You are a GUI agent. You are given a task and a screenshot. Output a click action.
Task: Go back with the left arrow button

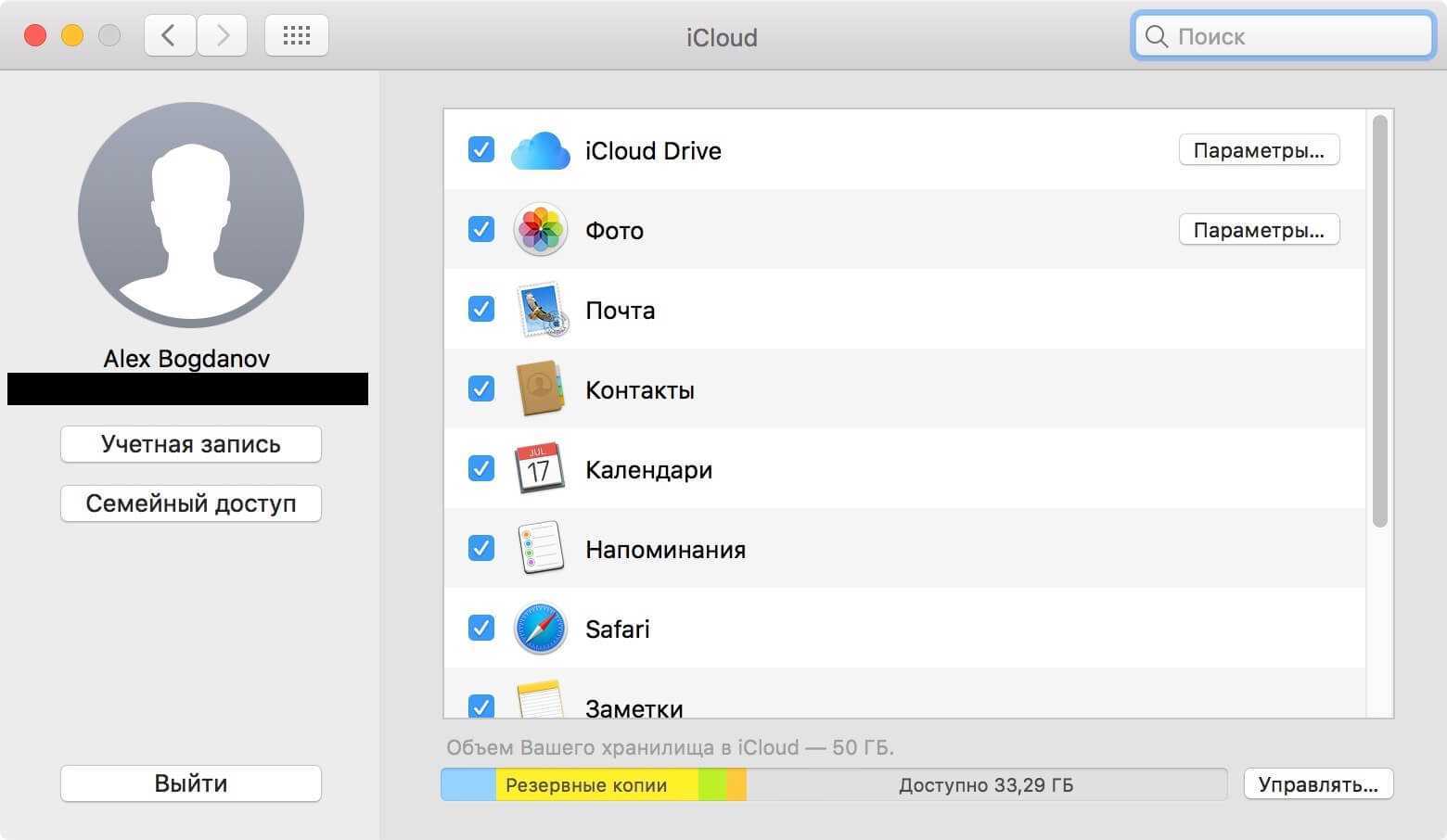pos(169,36)
